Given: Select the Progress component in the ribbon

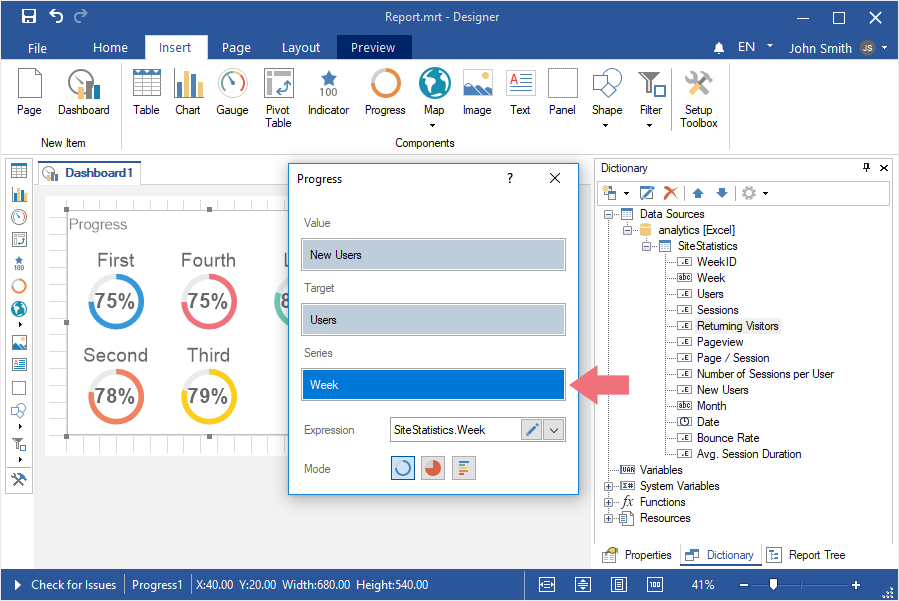Looking at the screenshot, I should click(x=385, y=93).
